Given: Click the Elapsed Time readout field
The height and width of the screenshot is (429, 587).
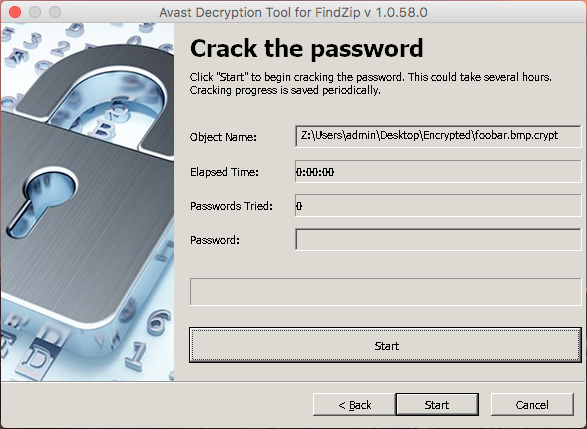Looking at the screenshot, I should pos(438,171).
